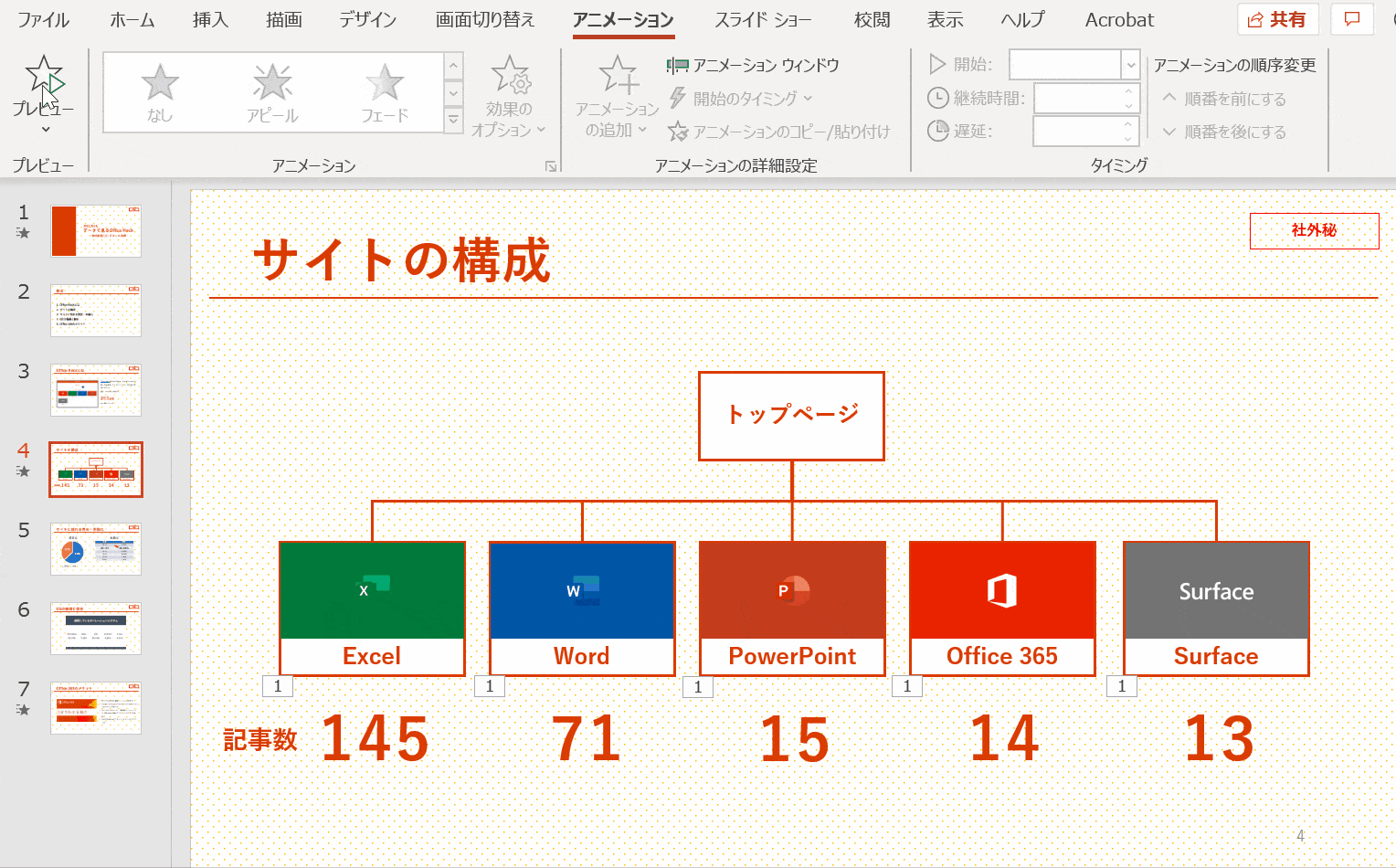This screenshot has width=1396, height=868.
Task: Click the slide title サイトの構成
Action: 402,260
